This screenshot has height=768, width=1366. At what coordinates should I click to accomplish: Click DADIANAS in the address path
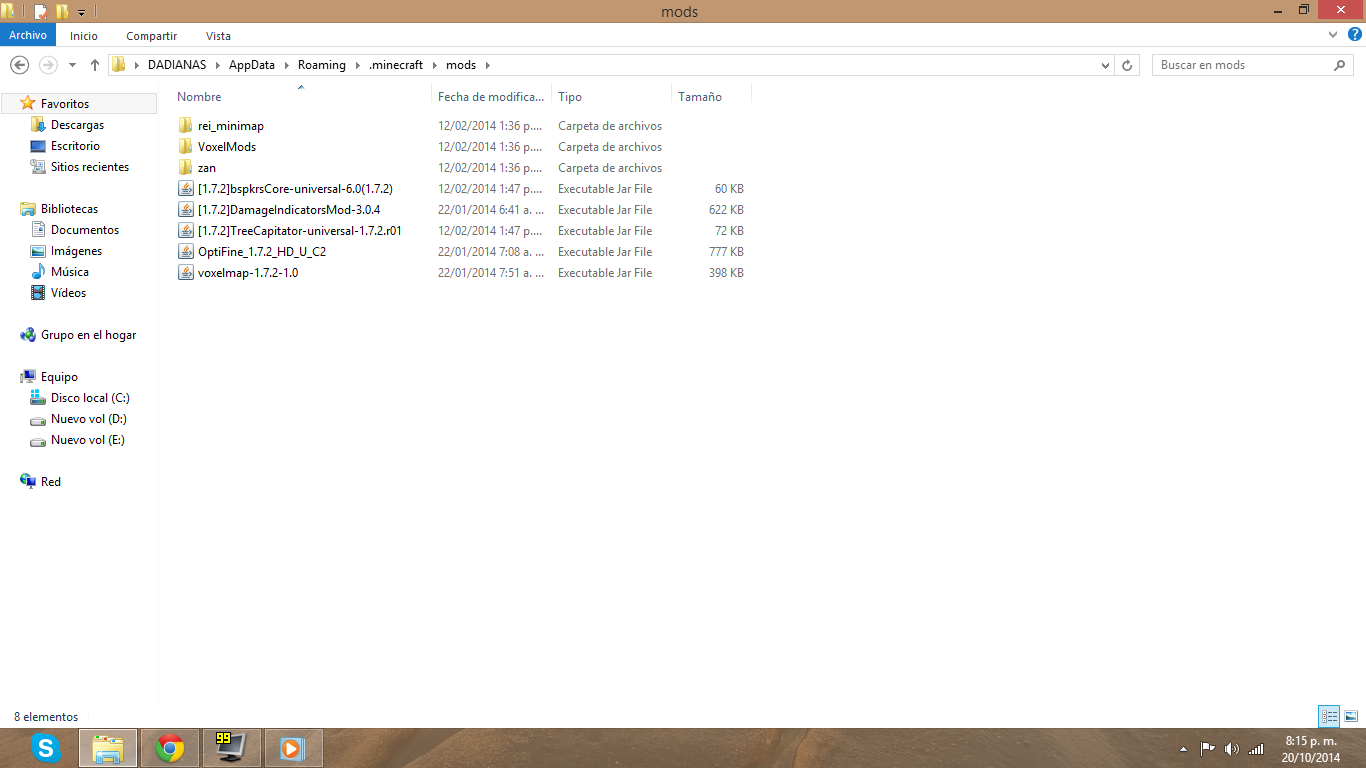[176, 65]
